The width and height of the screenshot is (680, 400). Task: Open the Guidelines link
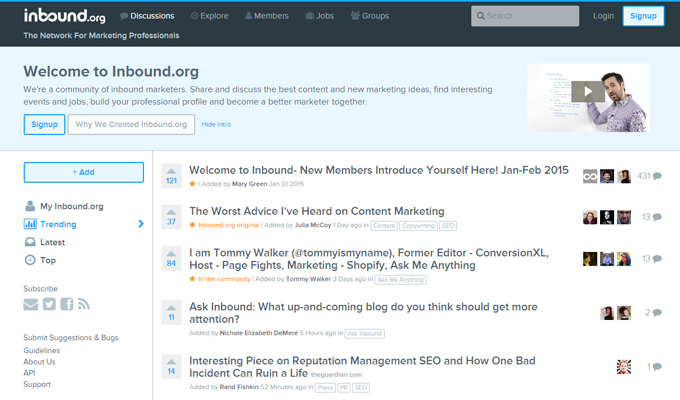pyautogui.click(x=42, y=350)
